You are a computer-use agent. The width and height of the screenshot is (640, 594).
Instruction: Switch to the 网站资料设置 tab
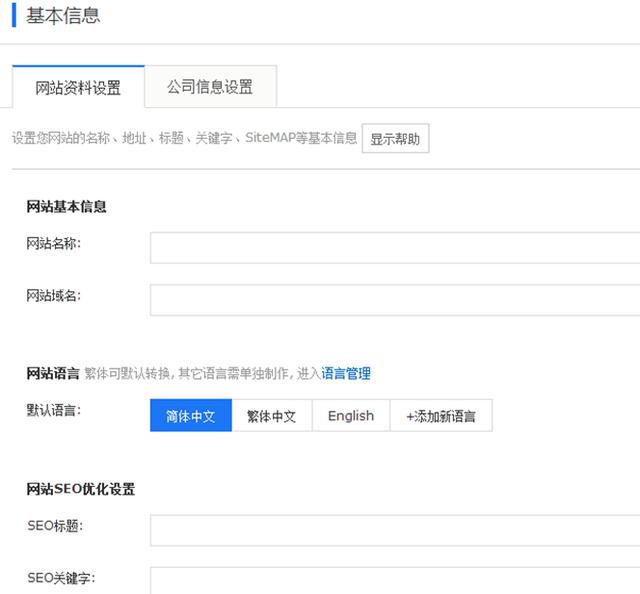click(78, 87)
